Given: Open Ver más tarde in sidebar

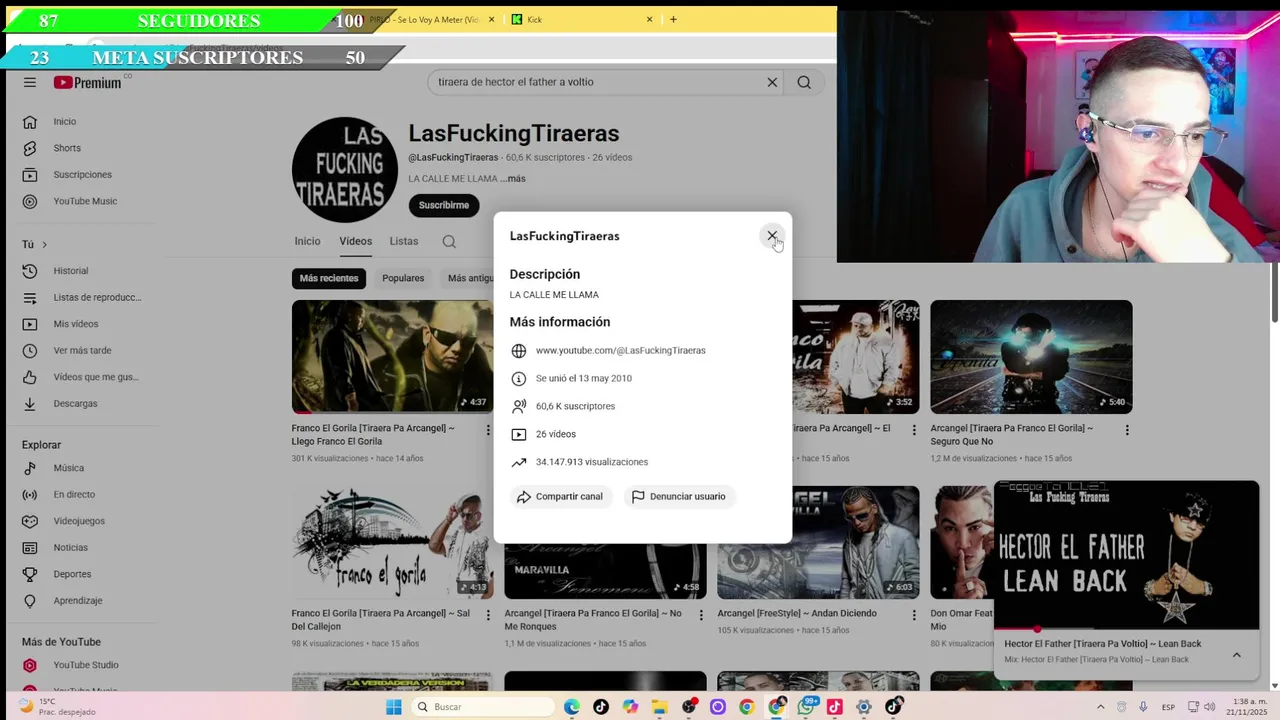Looking at the screenshot, I should 80,351.
